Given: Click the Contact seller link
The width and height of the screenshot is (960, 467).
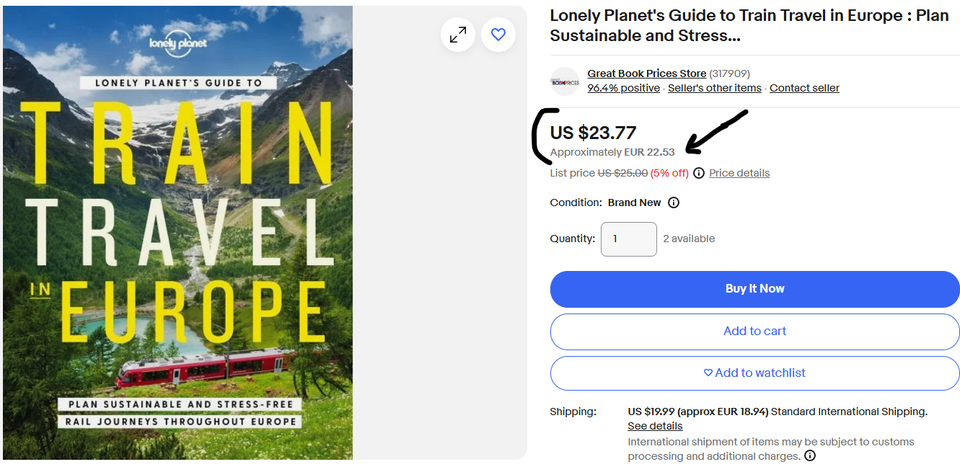Looking at the screenshot, I should pos(804,88).
